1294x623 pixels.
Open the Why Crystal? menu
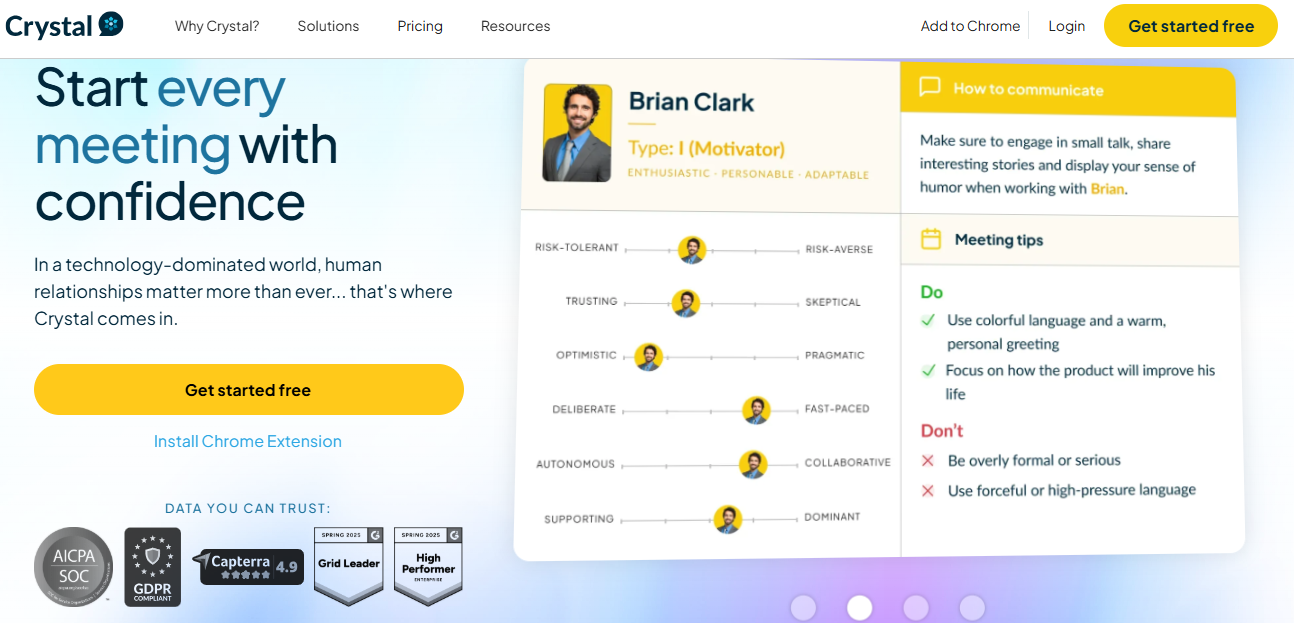click(217, 26)
